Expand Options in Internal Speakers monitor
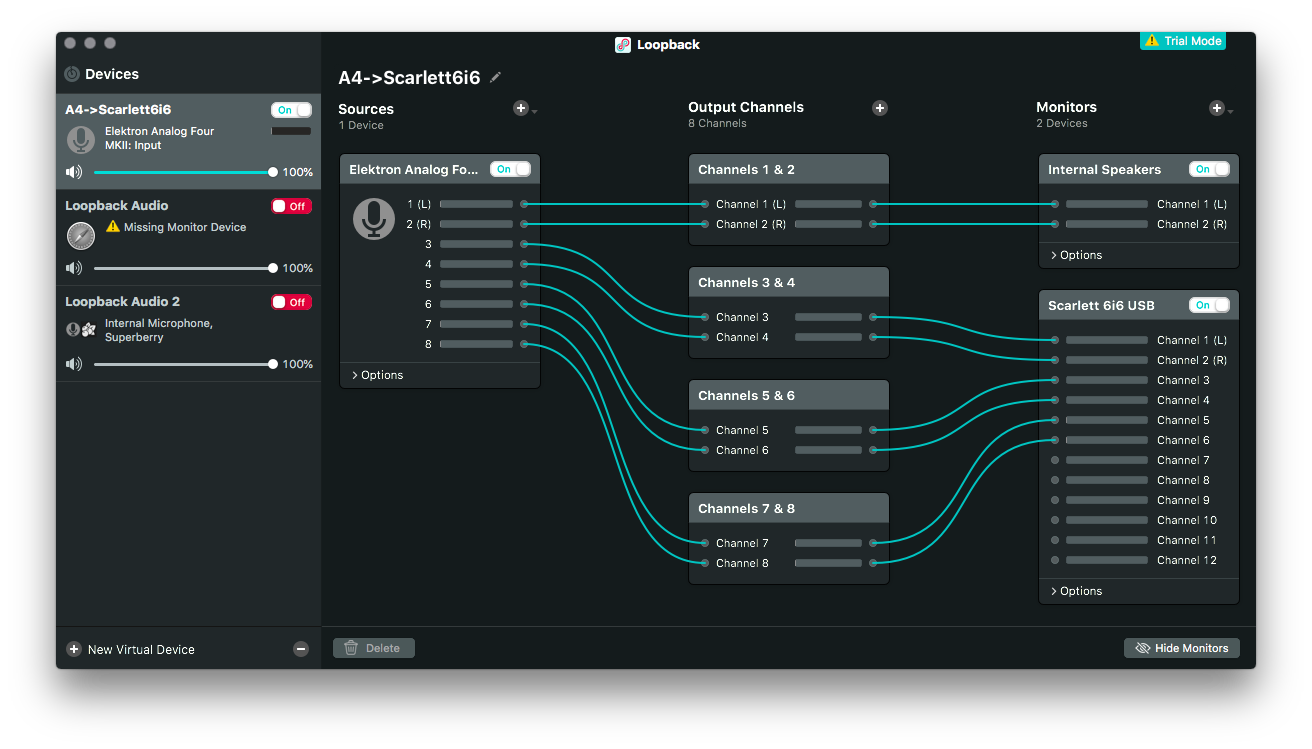Image resolution: width=1312 pixels, height=749 pixels. (x=1076, y=255)
